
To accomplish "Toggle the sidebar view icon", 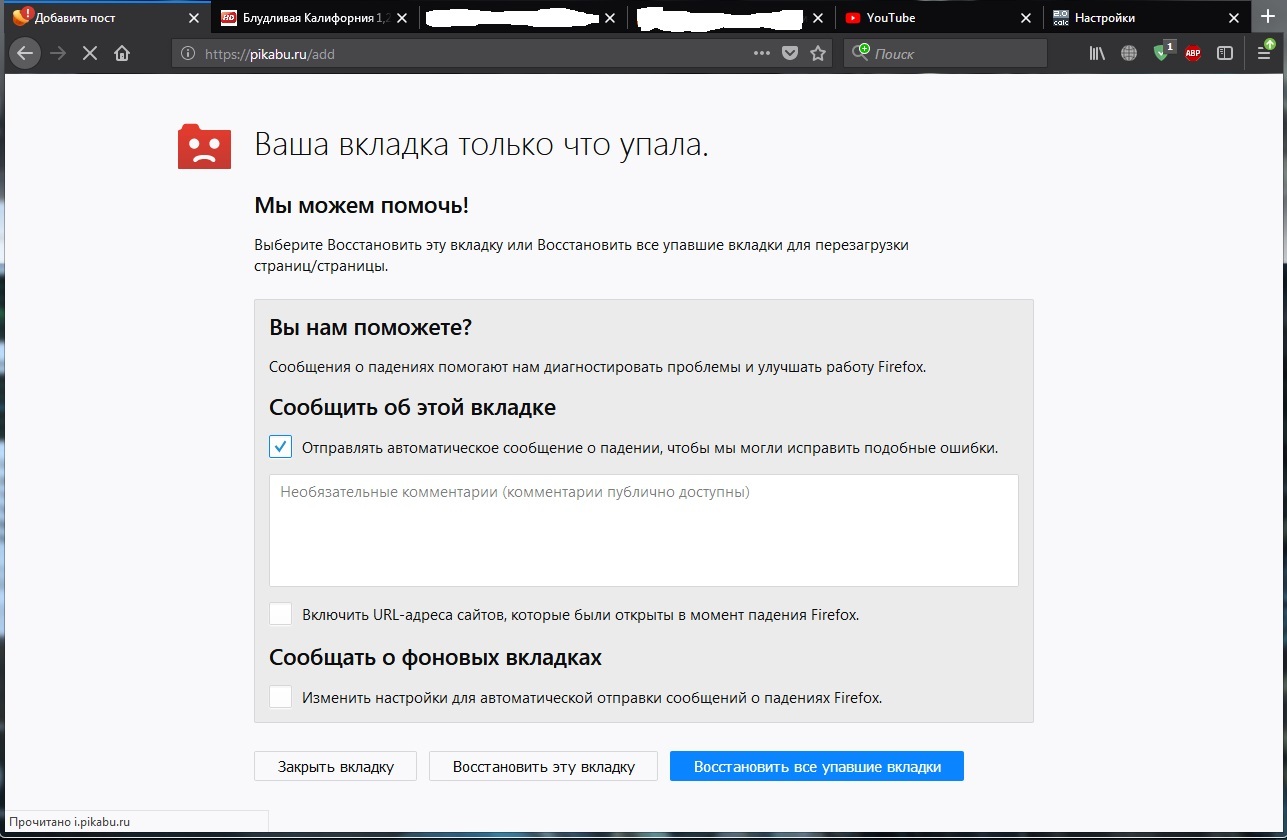I will (1225, 54).
